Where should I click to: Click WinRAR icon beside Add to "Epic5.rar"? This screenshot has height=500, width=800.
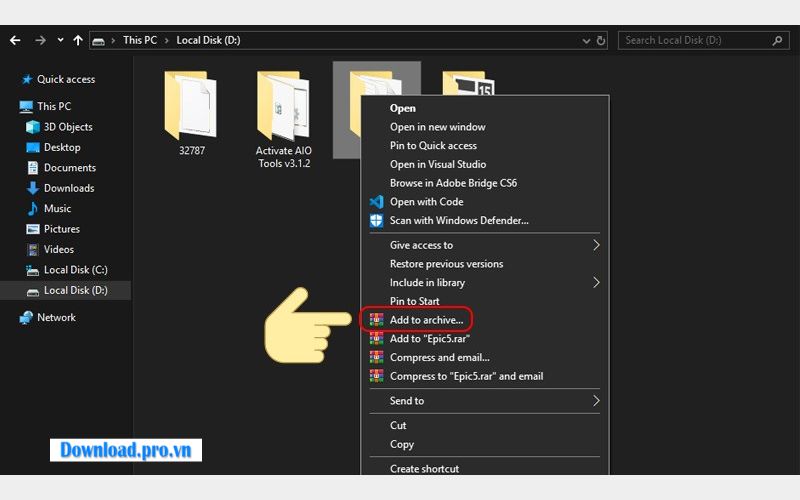click(x=377, y=339)
